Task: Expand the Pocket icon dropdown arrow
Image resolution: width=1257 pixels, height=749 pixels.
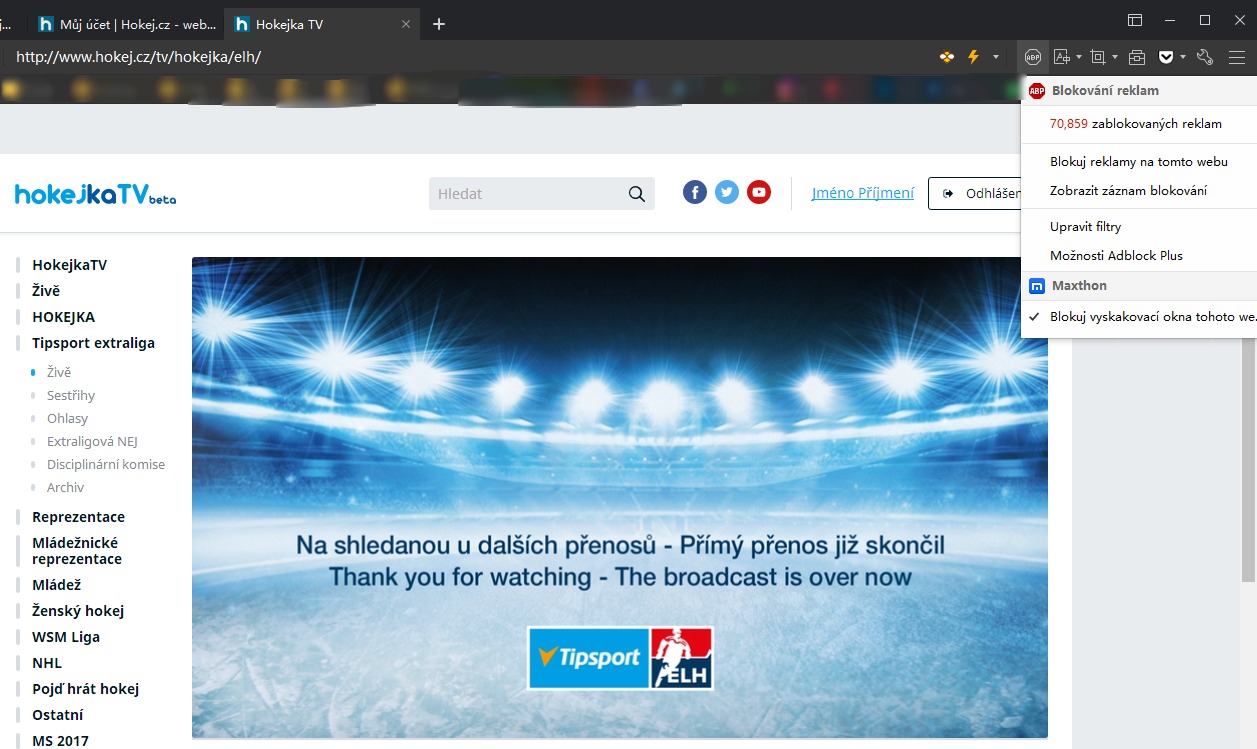Action: click(x=1182, y=57)
